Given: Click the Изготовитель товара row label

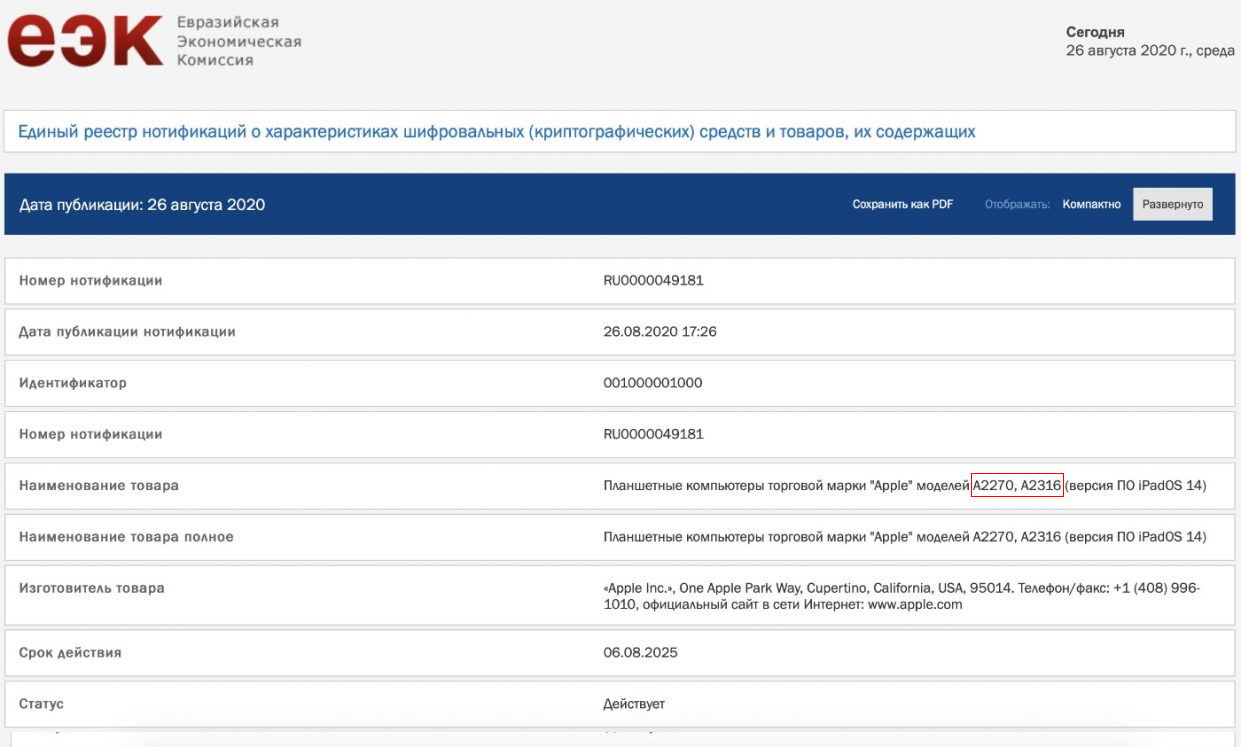Looking at the screenshot, I should [x=91, y=588].
